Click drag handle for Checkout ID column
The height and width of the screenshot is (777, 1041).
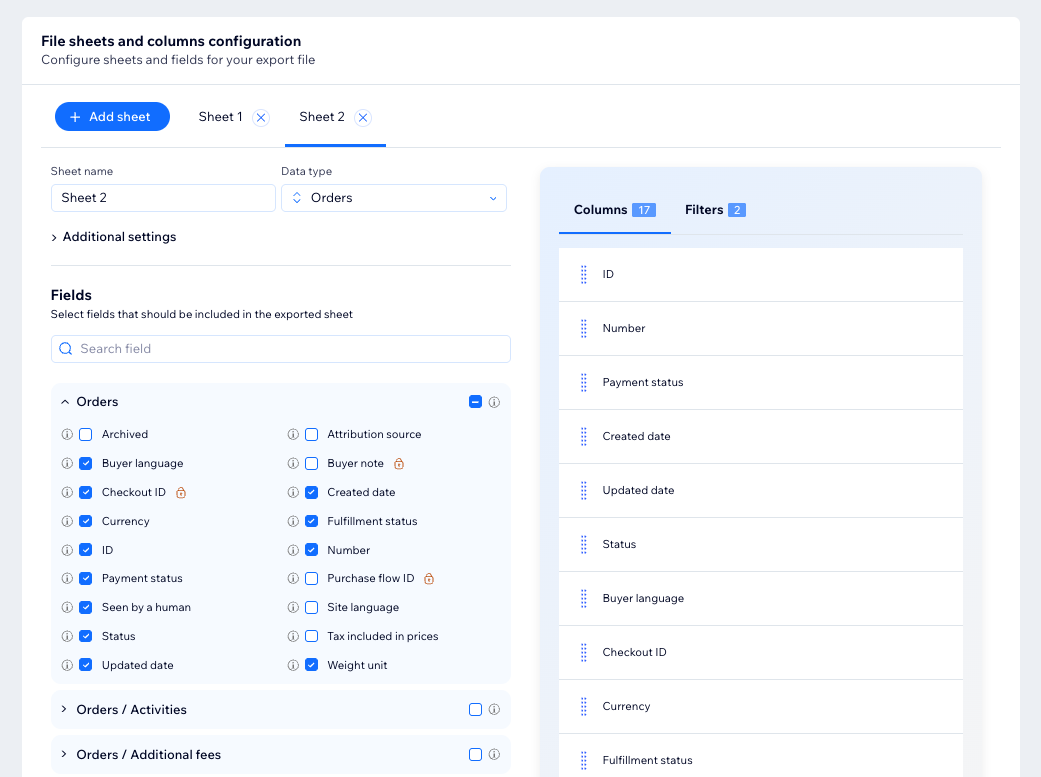pyautogui.click(x=584, y=652)
